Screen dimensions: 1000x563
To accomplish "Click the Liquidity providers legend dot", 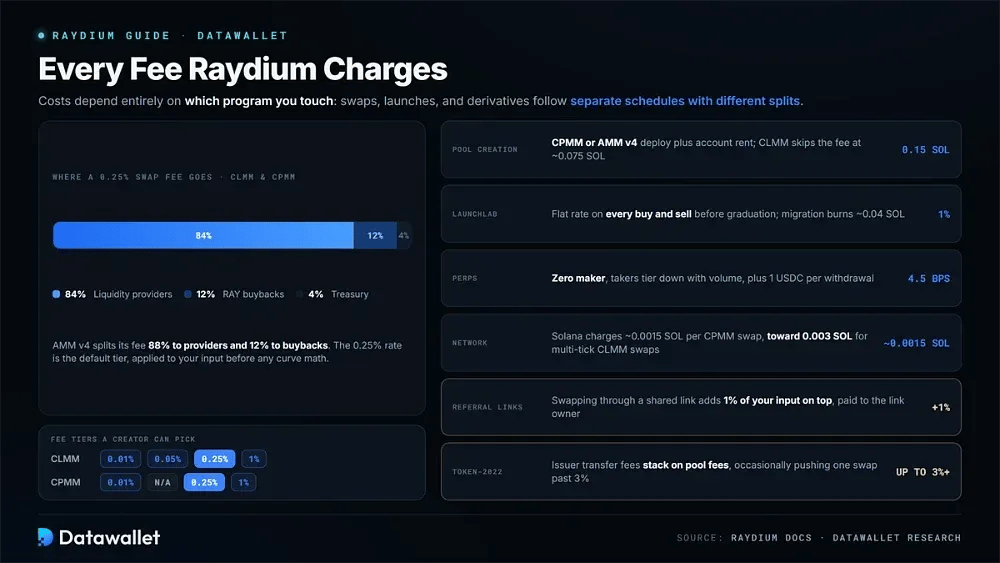I will [x=56, y=294].
